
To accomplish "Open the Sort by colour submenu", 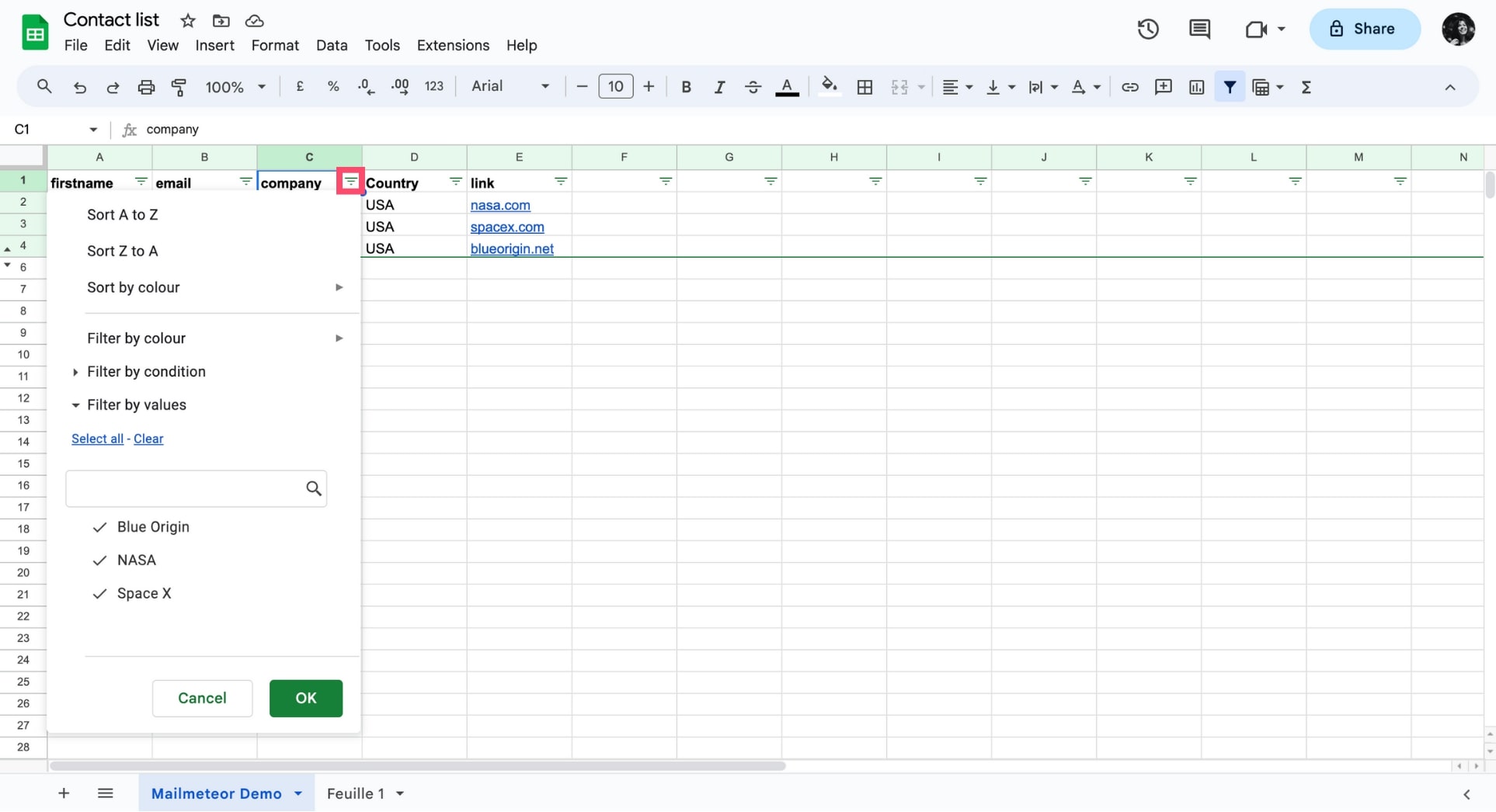I will pyautogui.click(x=214, y=287).
